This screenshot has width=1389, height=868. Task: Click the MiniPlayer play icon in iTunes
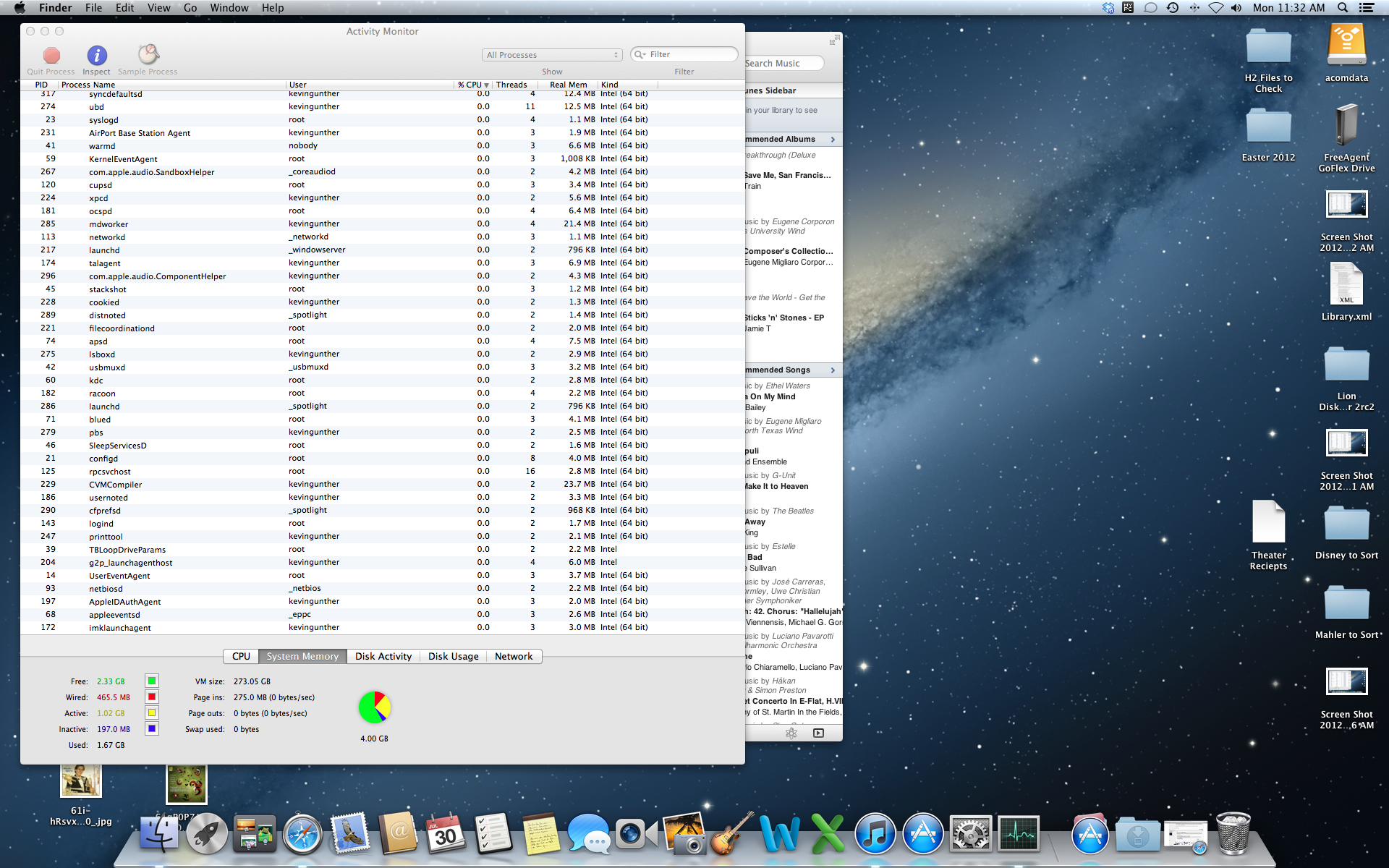tap(817, 732)
